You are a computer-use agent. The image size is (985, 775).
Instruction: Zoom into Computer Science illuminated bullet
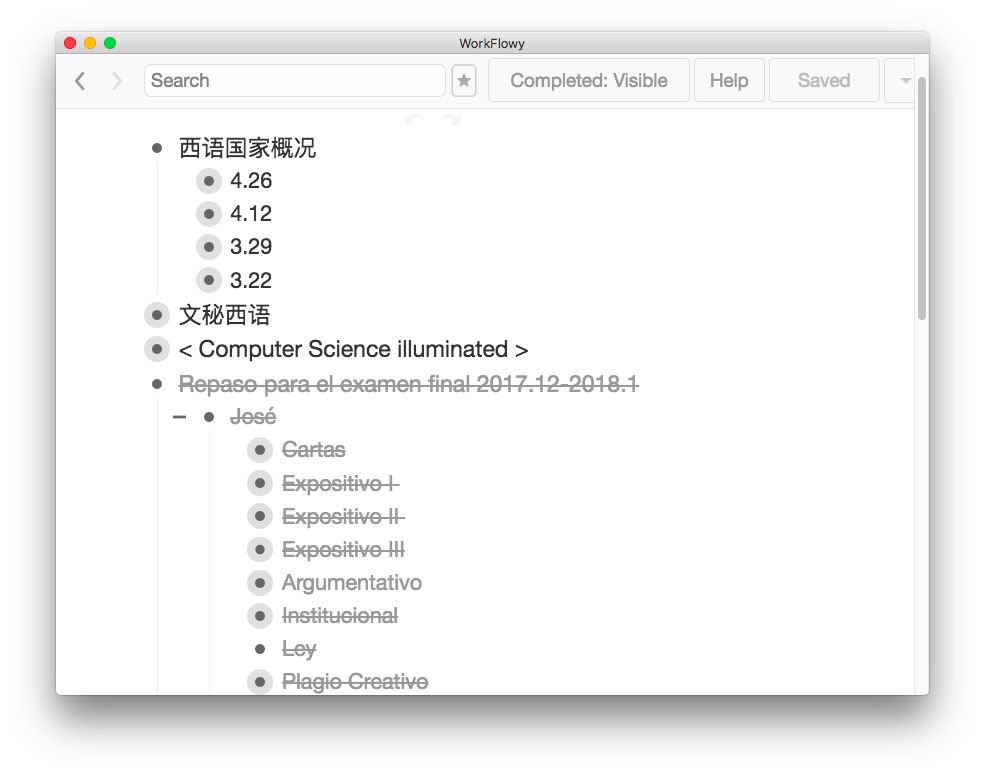pyautogui.click(x=157, y=349)
